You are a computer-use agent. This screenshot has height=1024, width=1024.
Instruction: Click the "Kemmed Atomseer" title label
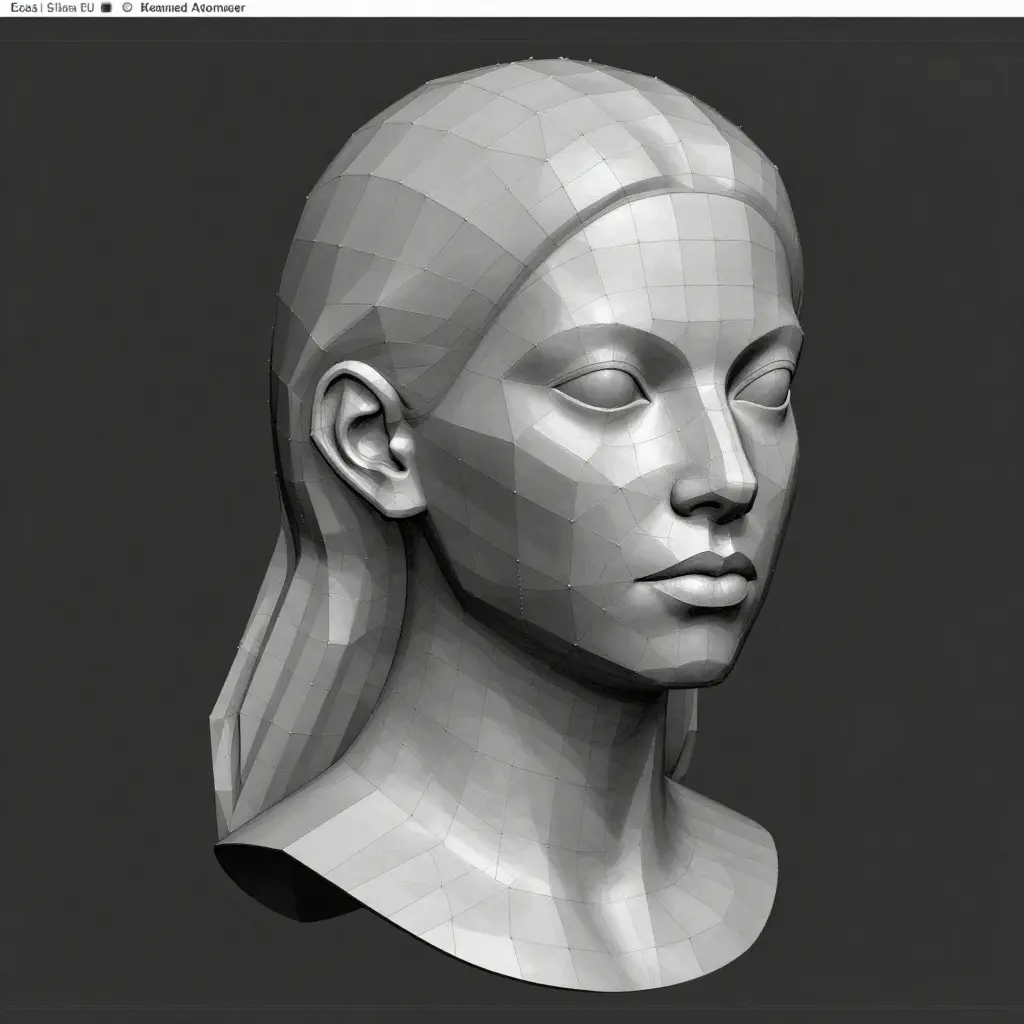tap(194, 7)
